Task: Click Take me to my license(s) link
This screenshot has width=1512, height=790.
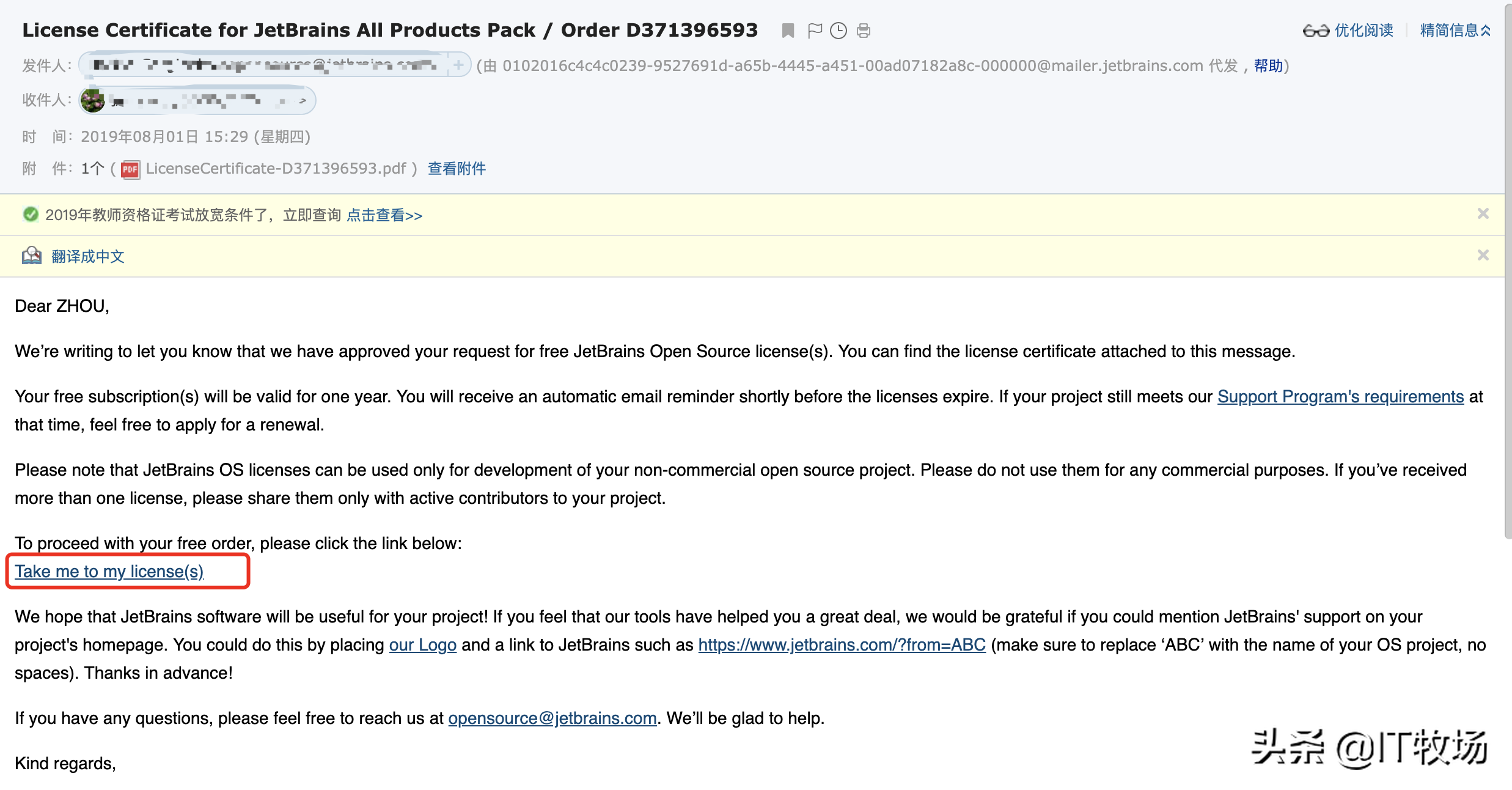Action: pos(109,572)
